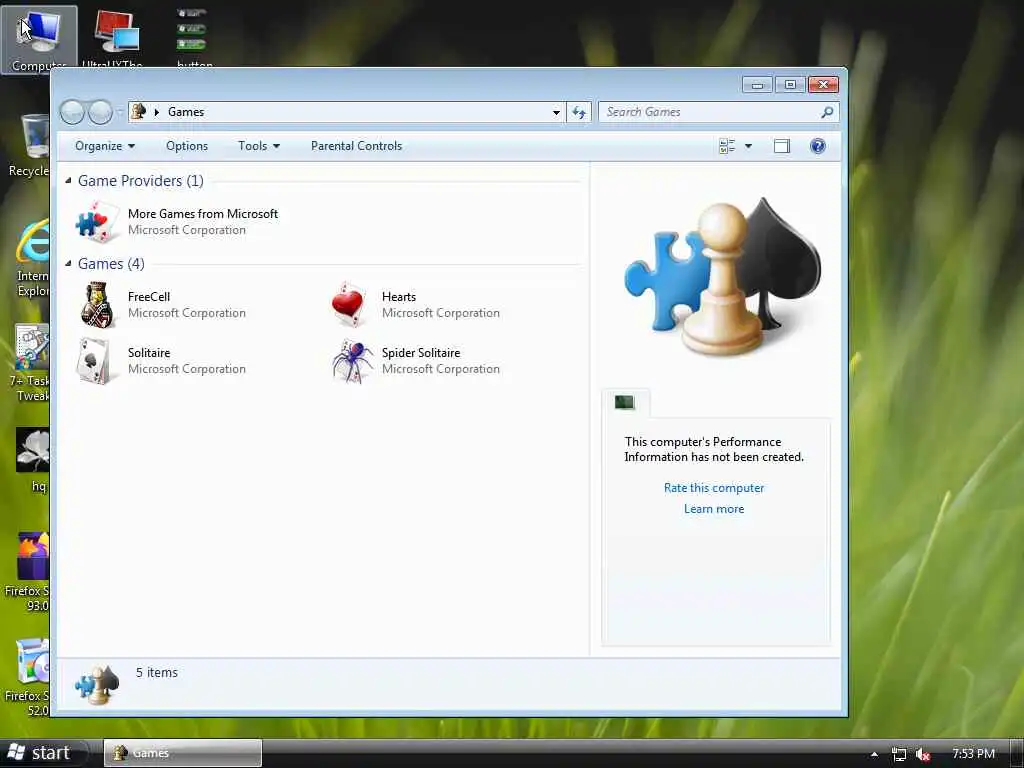1024x768 pixels.
Task: Click the Rate this computer link
Action: 714,488
